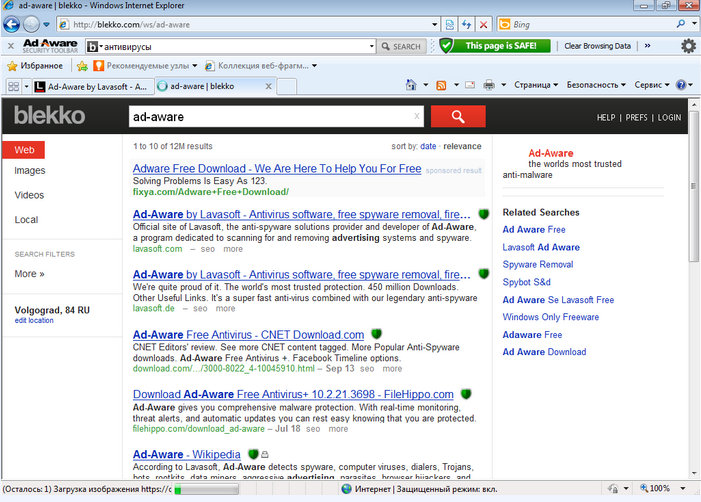Screen dimensions: 701x502
Task: Open the Ad-Aware Wikipedia result
Action: coord(186,454)
